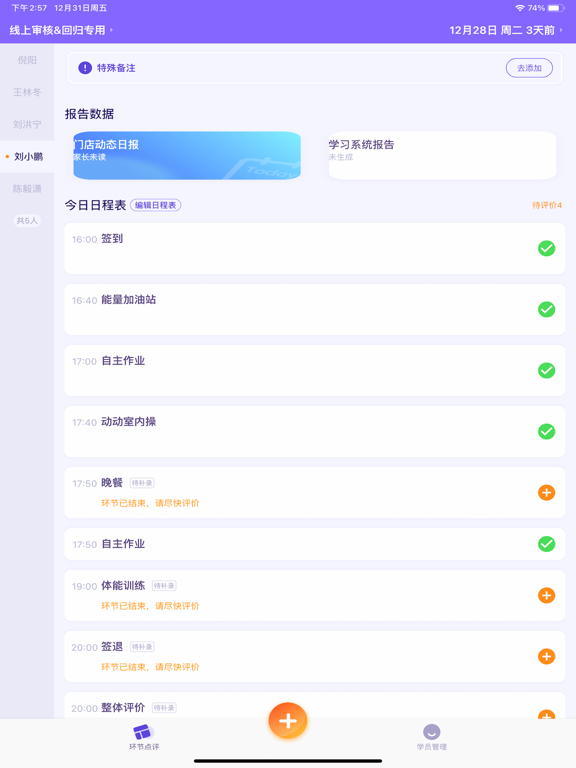Toggle the green check on 17:00 自主作业
The image size is (576, 768).
point(546,370)
